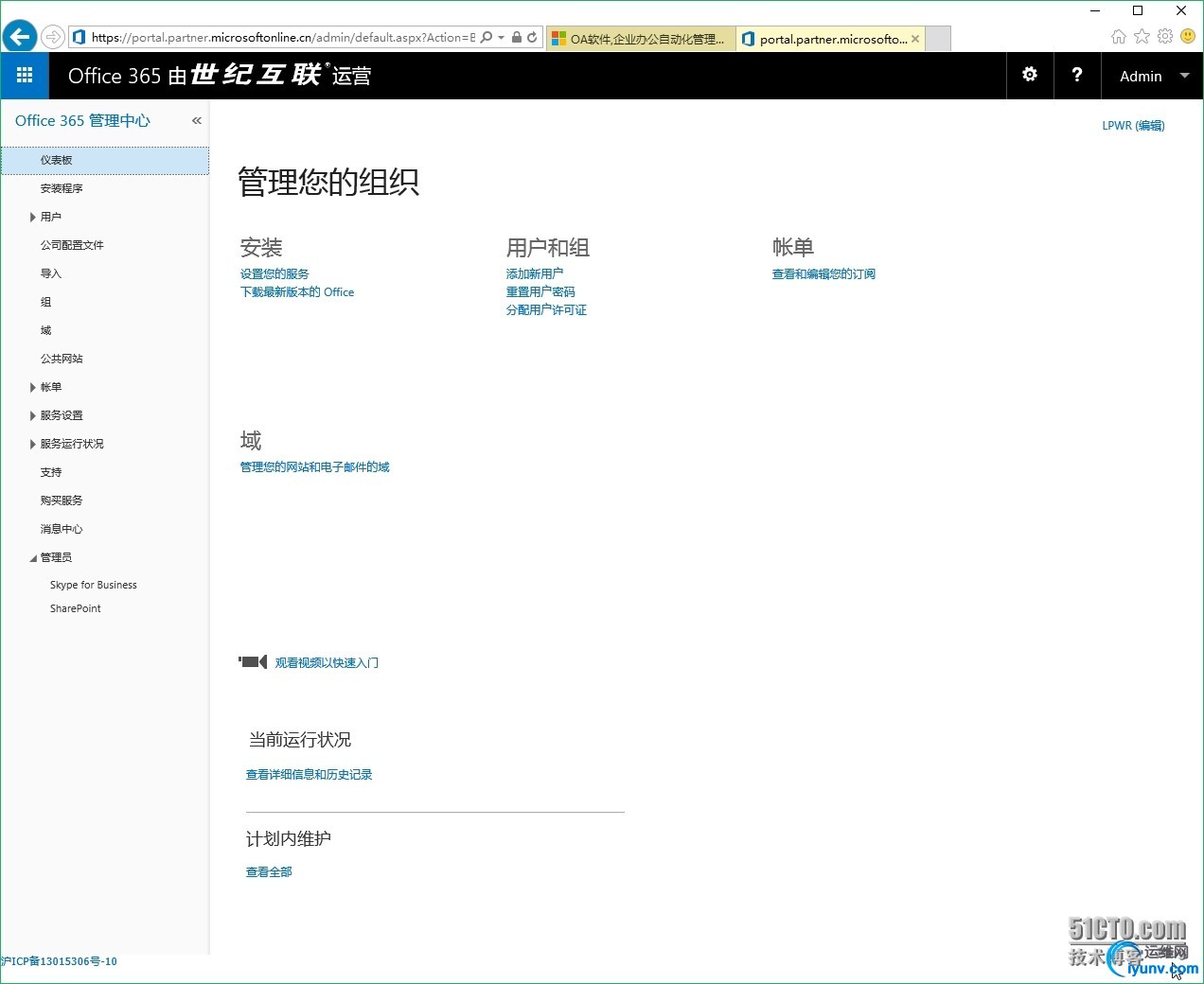Click 查看和编辑您的订阅 link
Screen dimensions: 1204x984
(823, 273)
